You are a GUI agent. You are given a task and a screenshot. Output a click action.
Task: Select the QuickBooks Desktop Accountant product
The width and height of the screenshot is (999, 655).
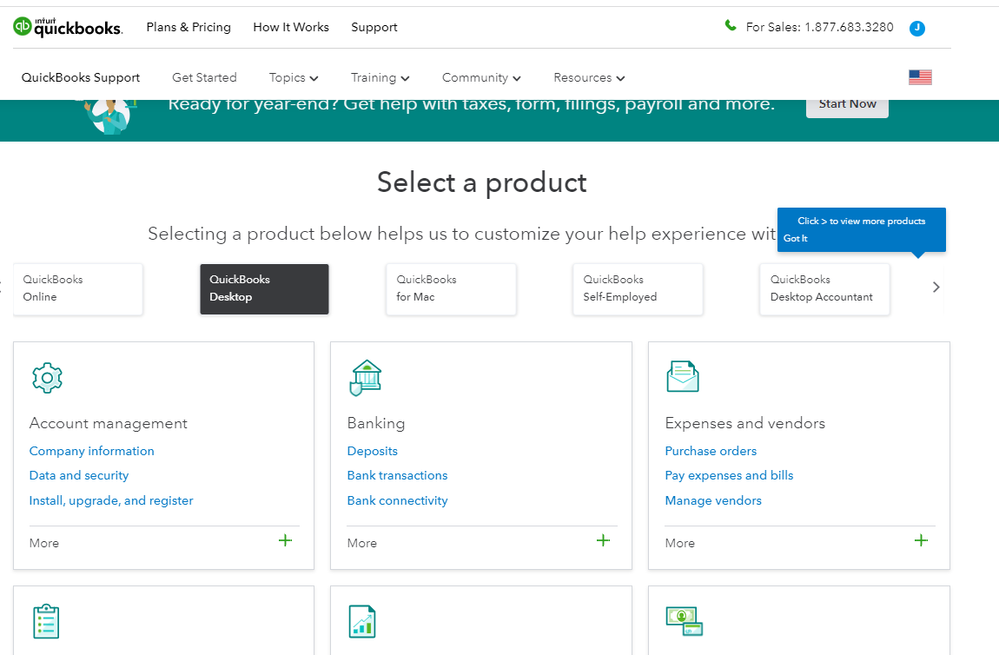824,289
